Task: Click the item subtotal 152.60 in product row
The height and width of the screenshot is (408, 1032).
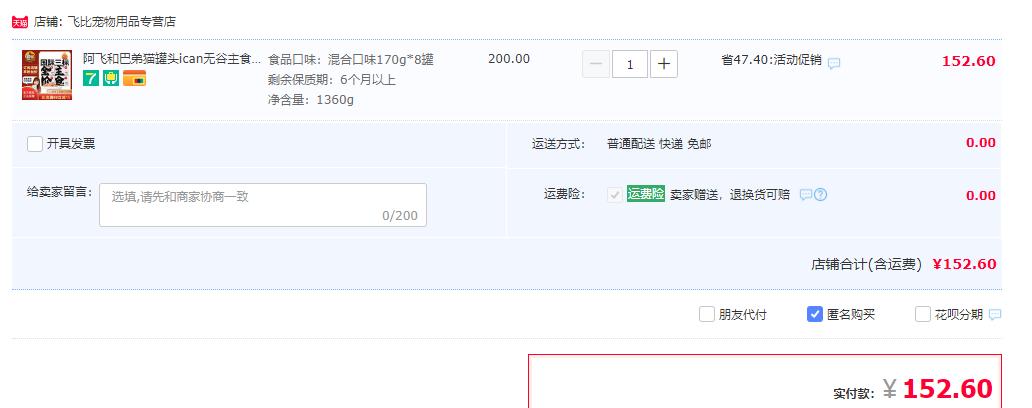Action: tap(969, 61)
